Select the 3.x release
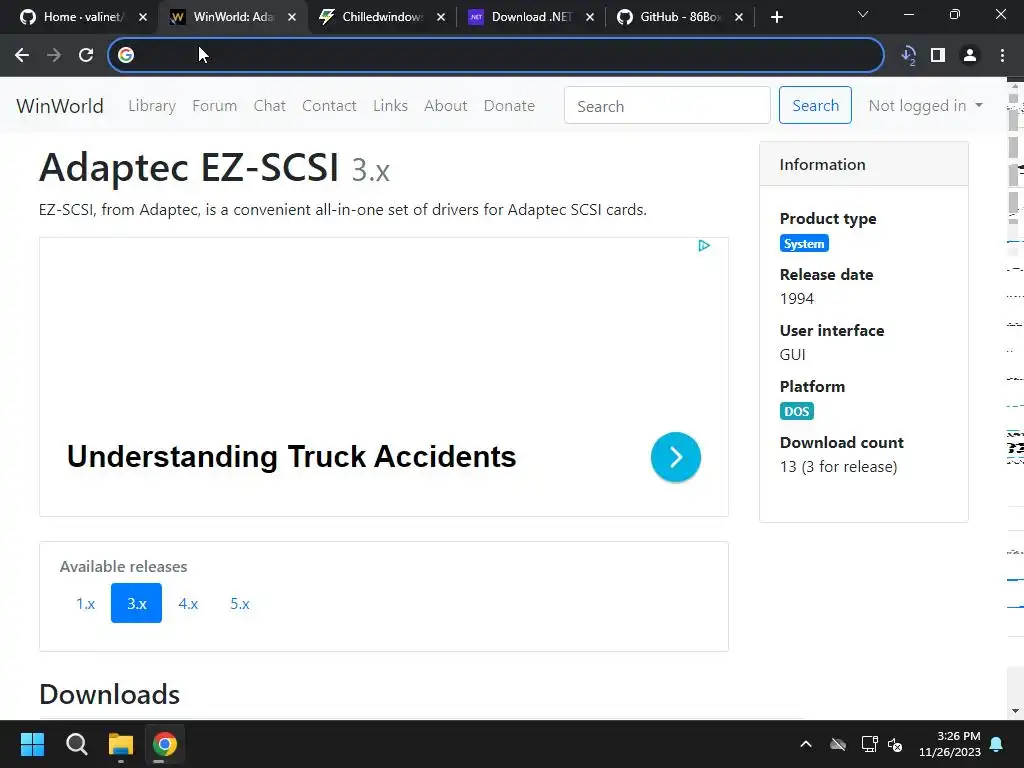1024x768 pixels. (x=136, y=603)
